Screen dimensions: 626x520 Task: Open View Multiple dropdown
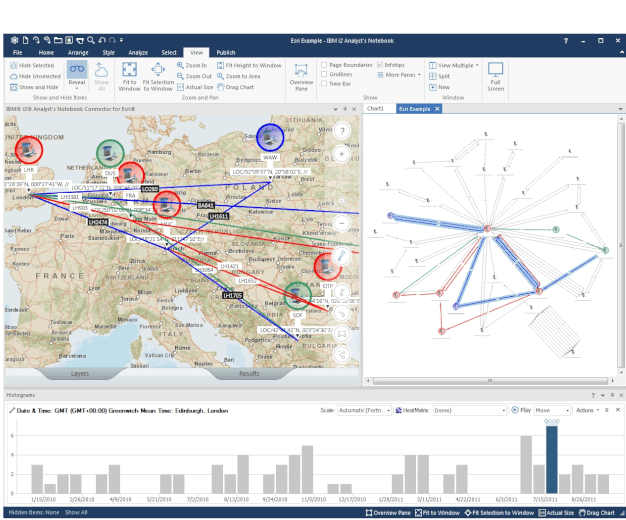point(477,65)
